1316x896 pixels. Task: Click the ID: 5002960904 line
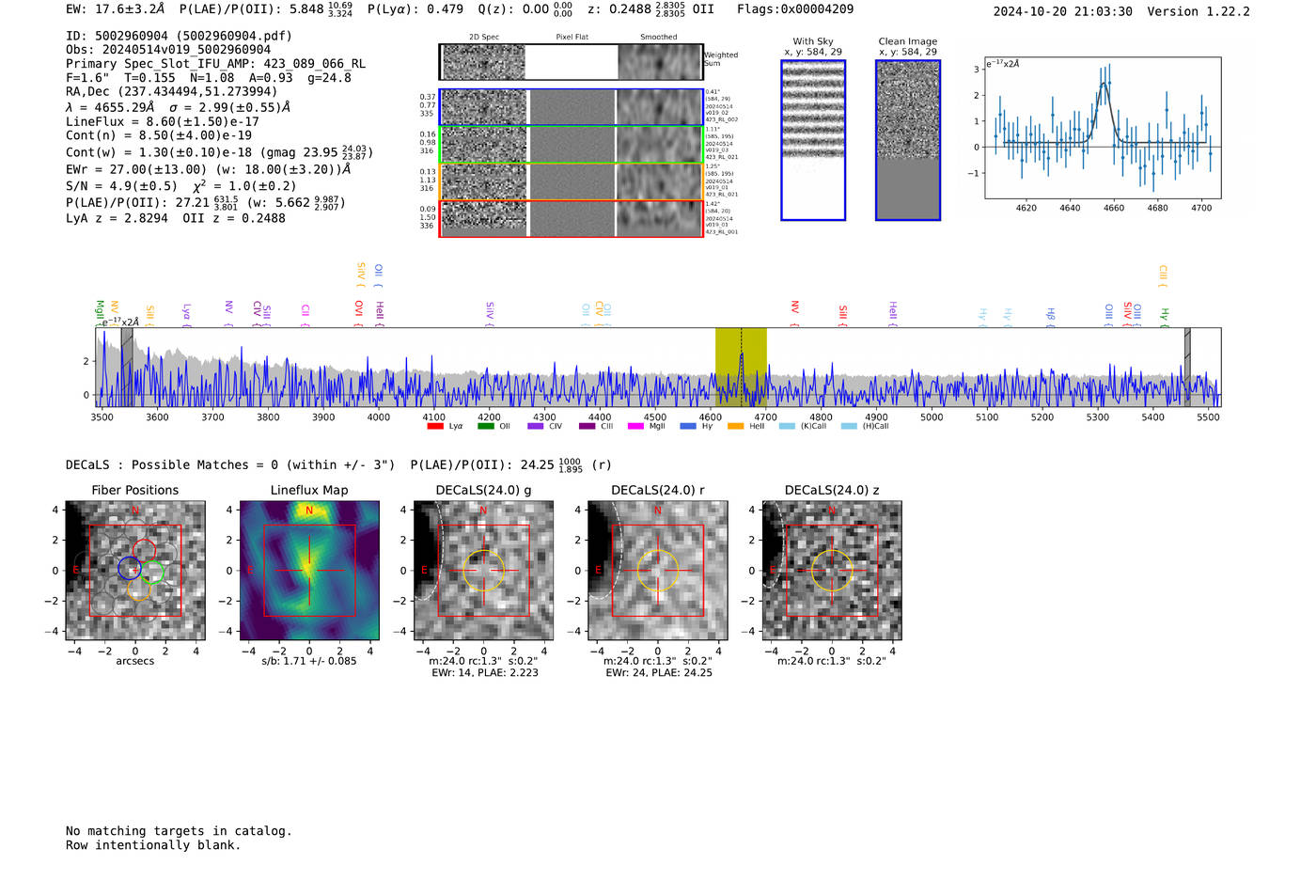pos(179,36)
